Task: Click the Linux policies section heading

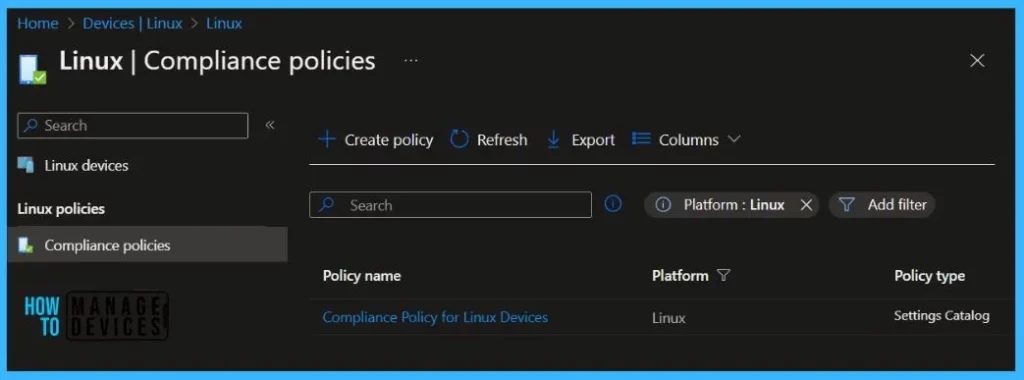Action: 61,209
